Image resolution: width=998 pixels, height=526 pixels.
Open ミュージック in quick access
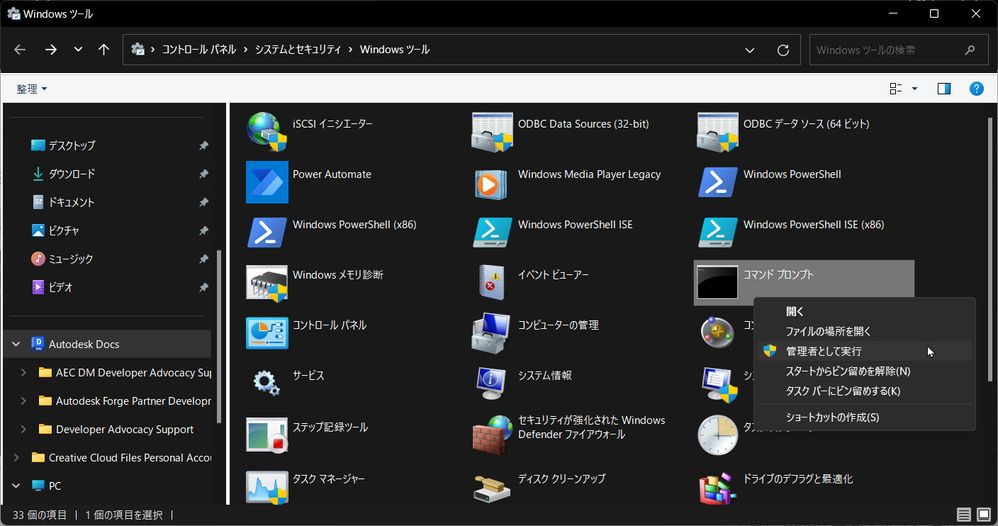click(70, 259)
